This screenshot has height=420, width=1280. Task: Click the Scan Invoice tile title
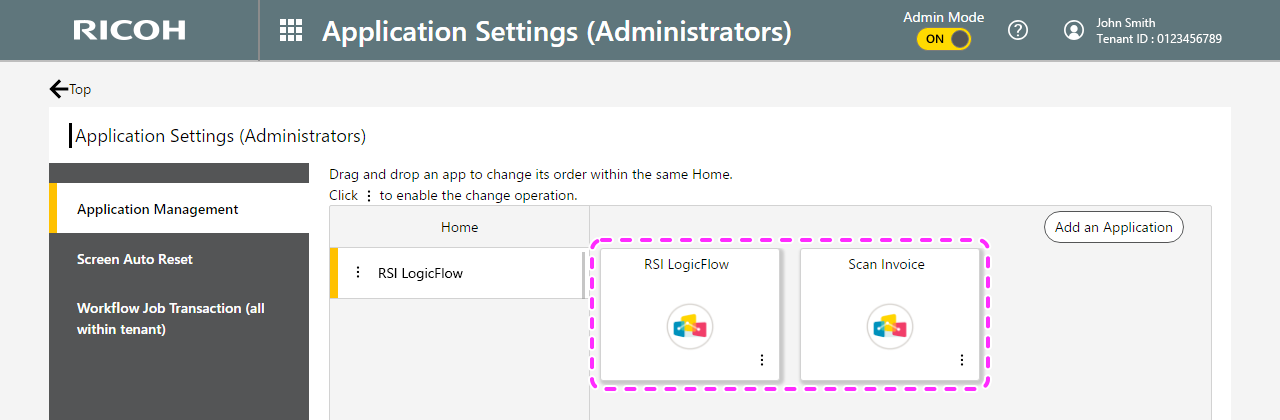point(887,265)
